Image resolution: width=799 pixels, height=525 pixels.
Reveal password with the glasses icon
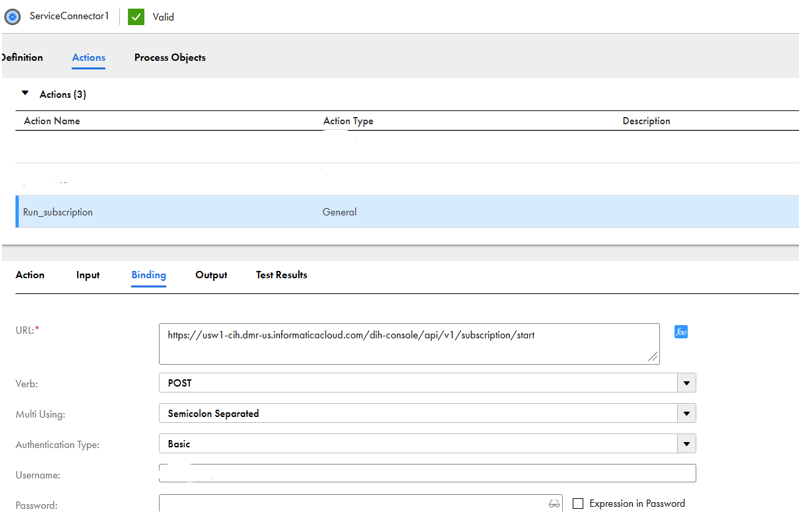pos(554,504)
